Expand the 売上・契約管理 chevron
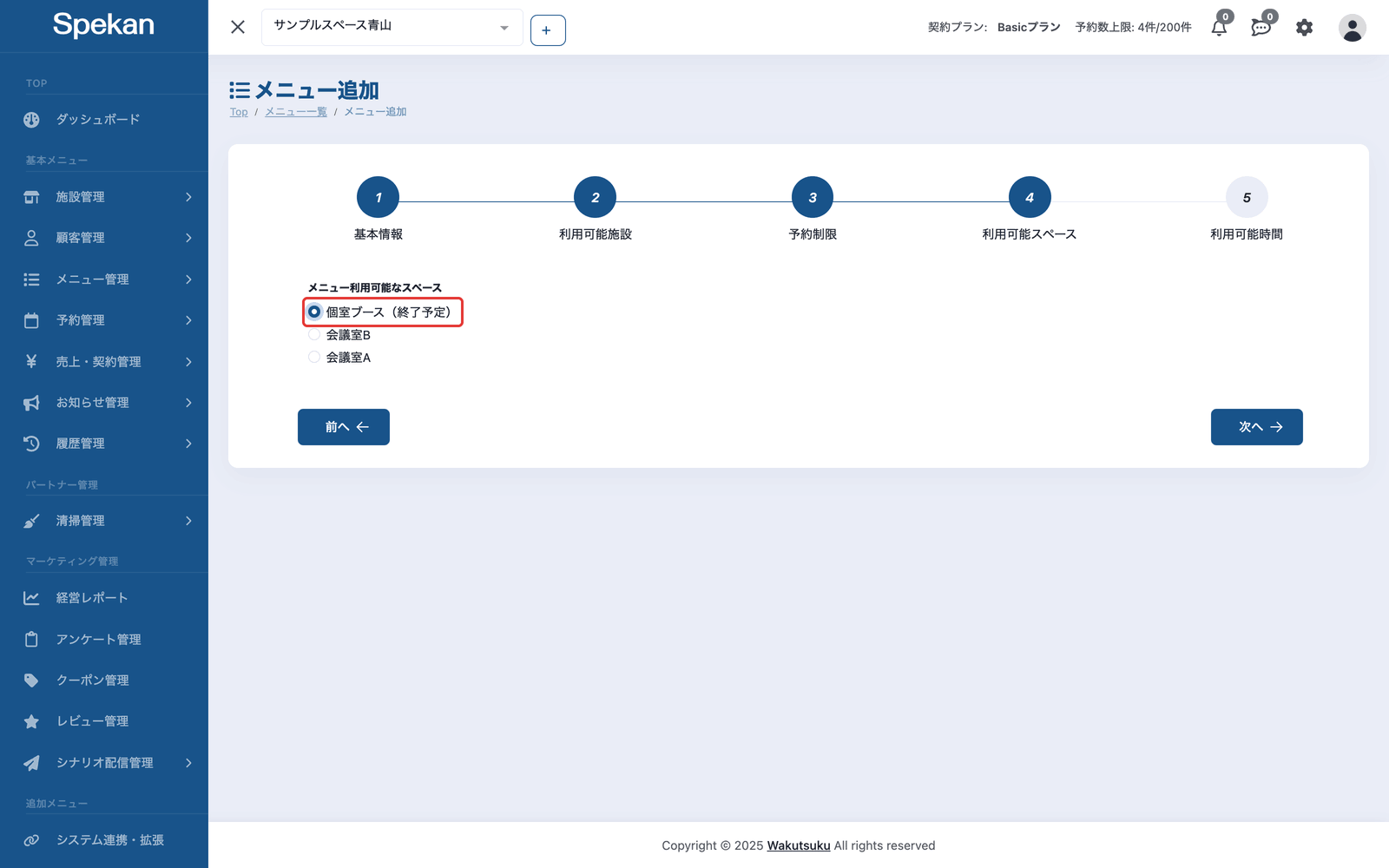This screenshot has height=868, width=1389. pyautogui.click(x=188, y=362)
